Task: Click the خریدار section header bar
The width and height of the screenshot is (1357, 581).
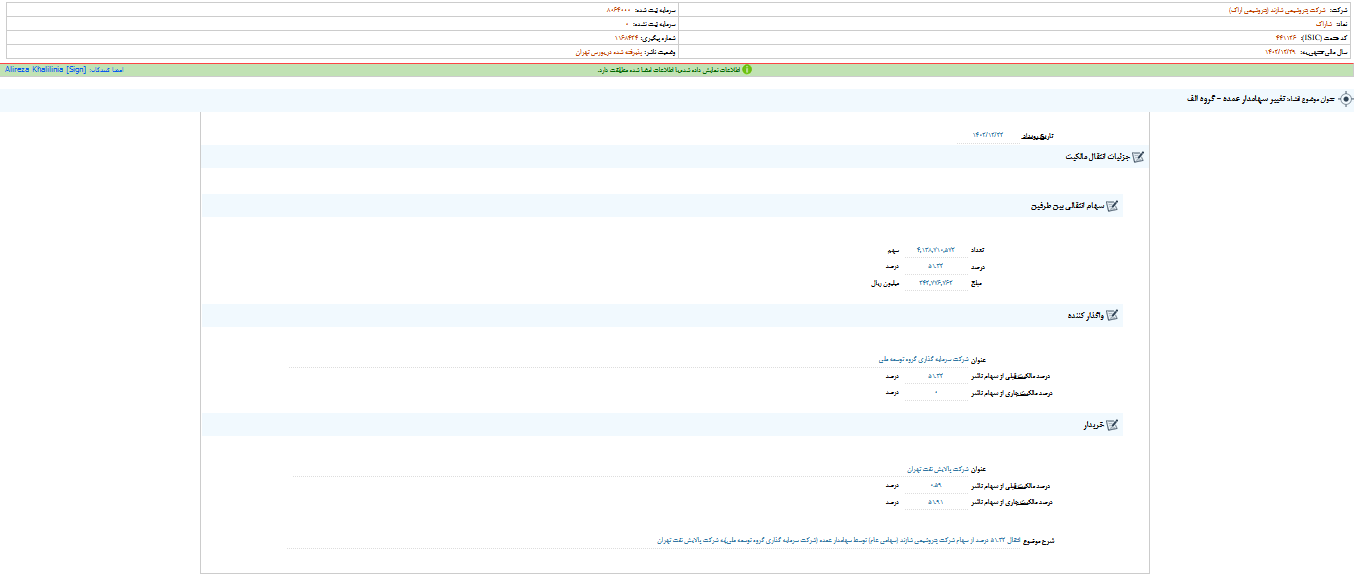Action: 660,425
